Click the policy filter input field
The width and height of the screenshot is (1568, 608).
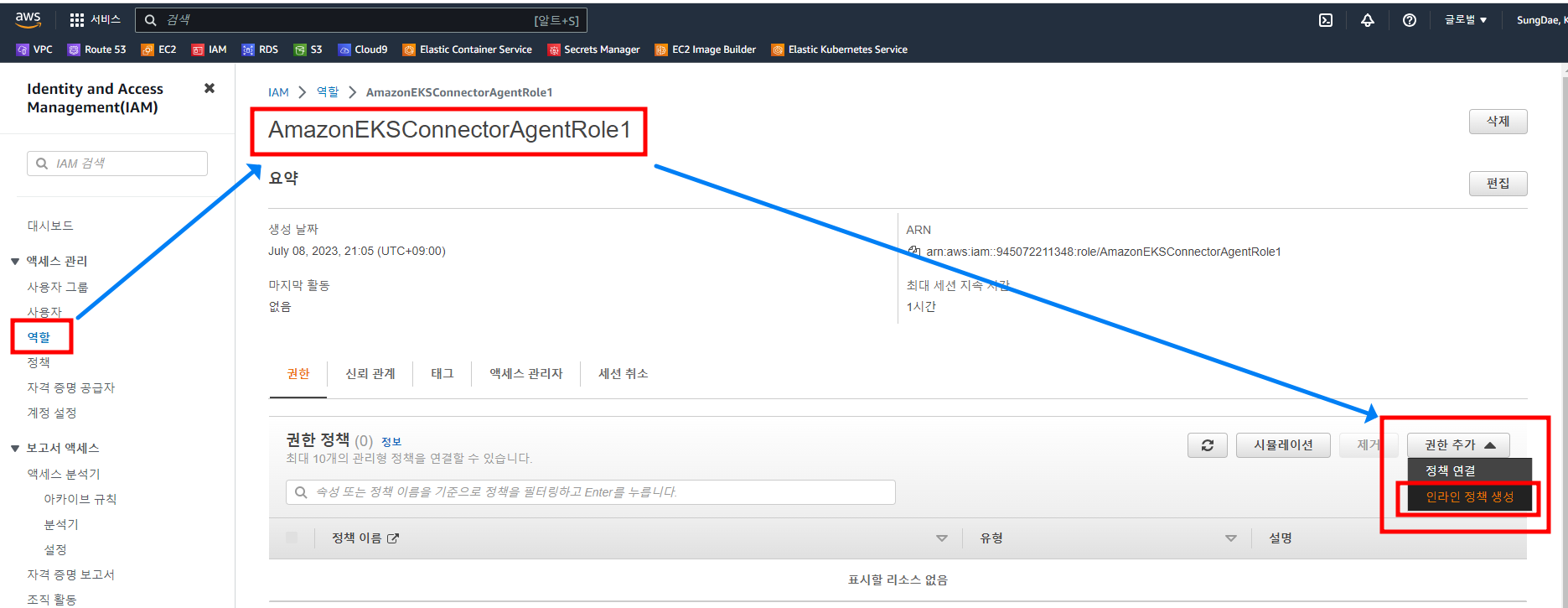tap(591, 492)
